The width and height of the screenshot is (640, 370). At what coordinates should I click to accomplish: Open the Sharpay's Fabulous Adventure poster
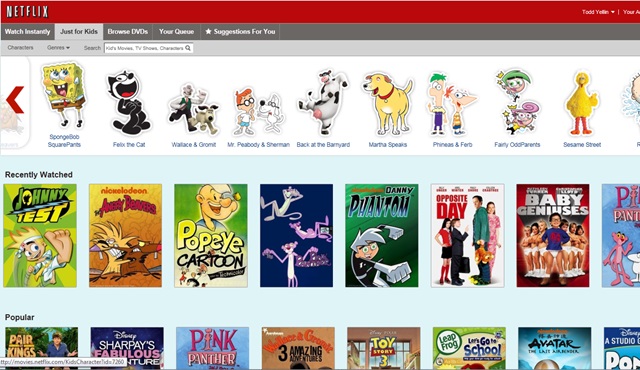click(127, 348)
